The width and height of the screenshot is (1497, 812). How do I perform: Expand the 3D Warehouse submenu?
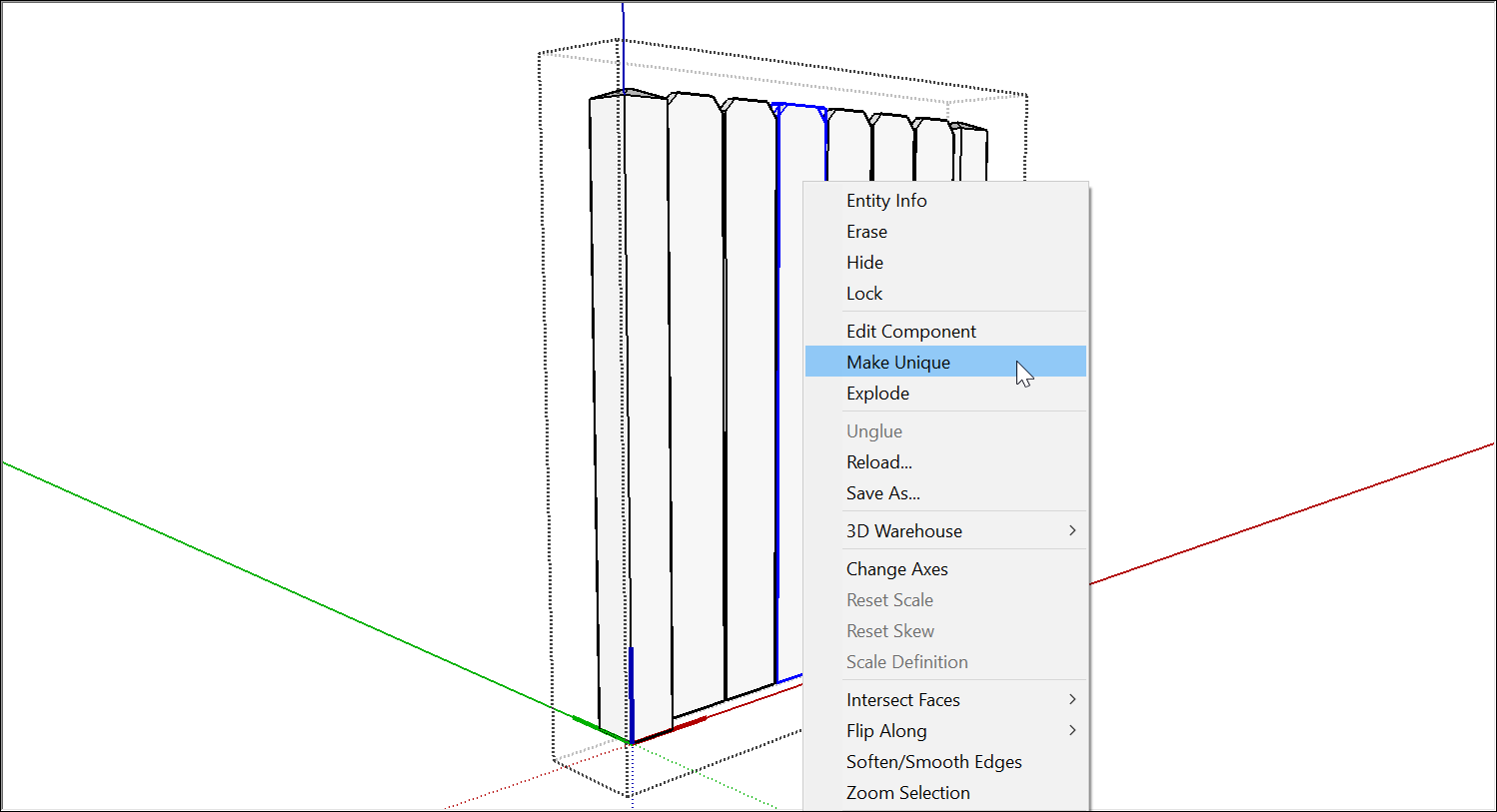(903, 530)
